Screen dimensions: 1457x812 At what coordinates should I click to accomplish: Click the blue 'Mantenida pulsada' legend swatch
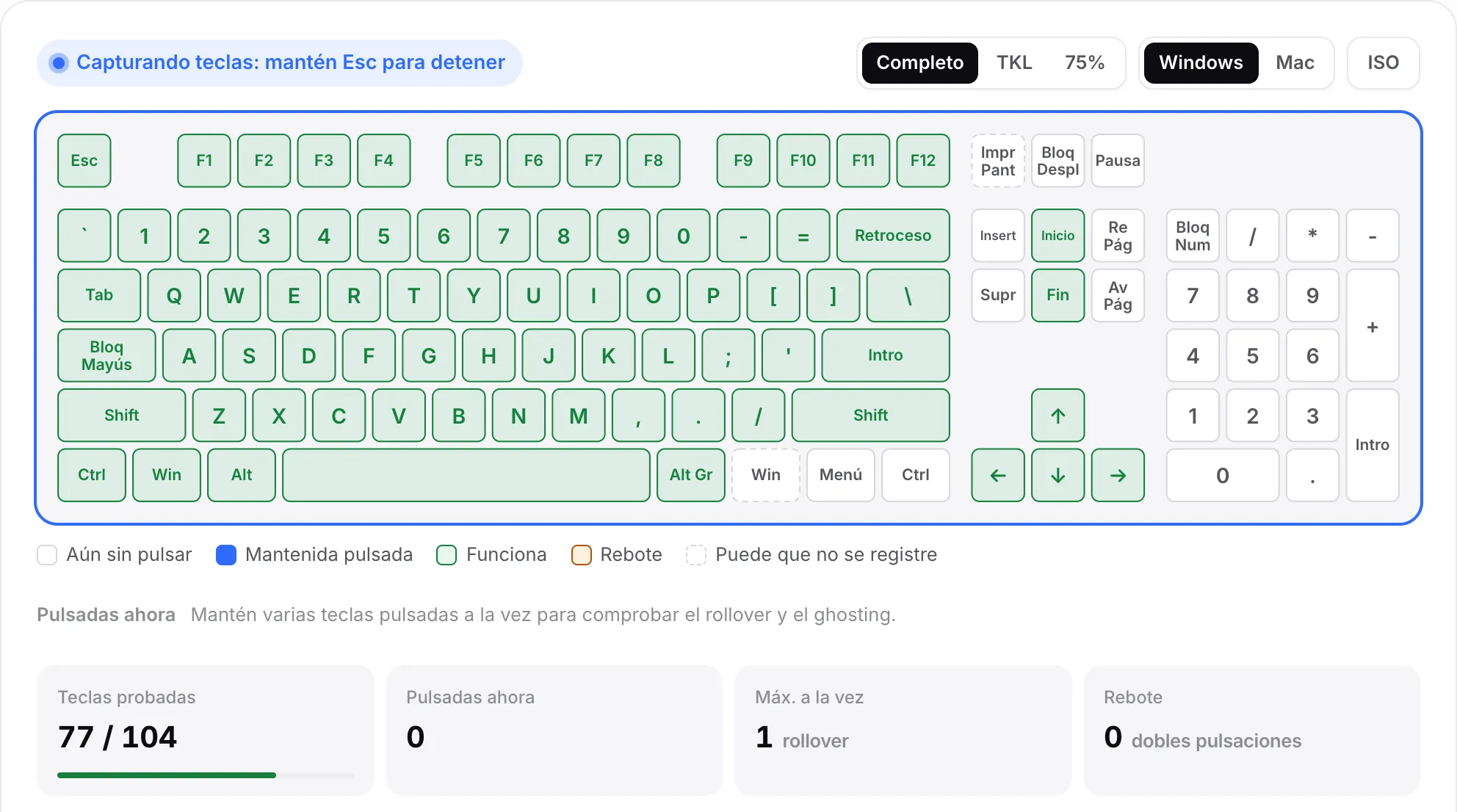[x=226, y=555]
